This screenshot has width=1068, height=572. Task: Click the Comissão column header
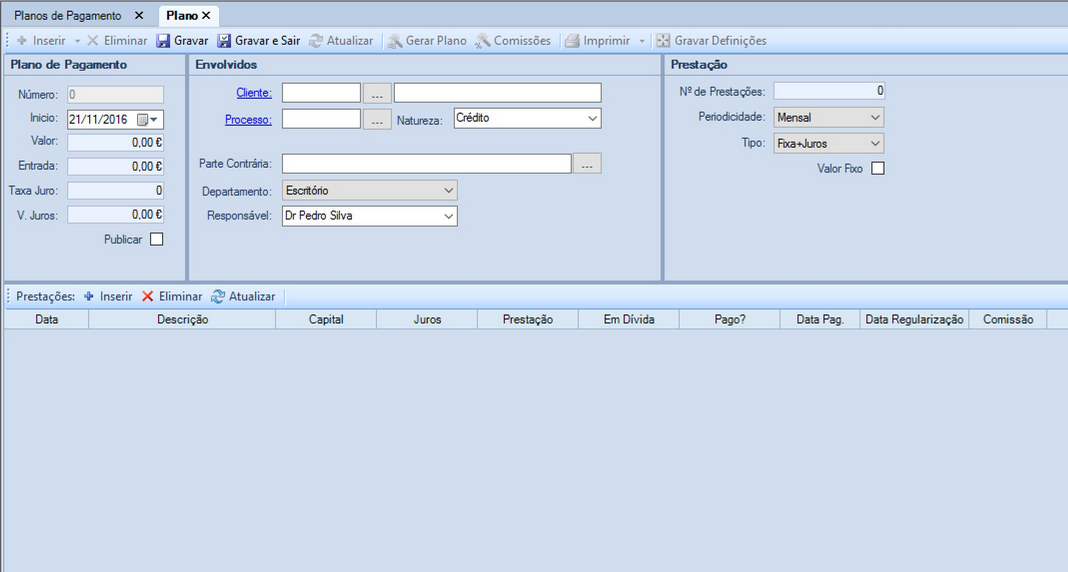point(1008,319)
